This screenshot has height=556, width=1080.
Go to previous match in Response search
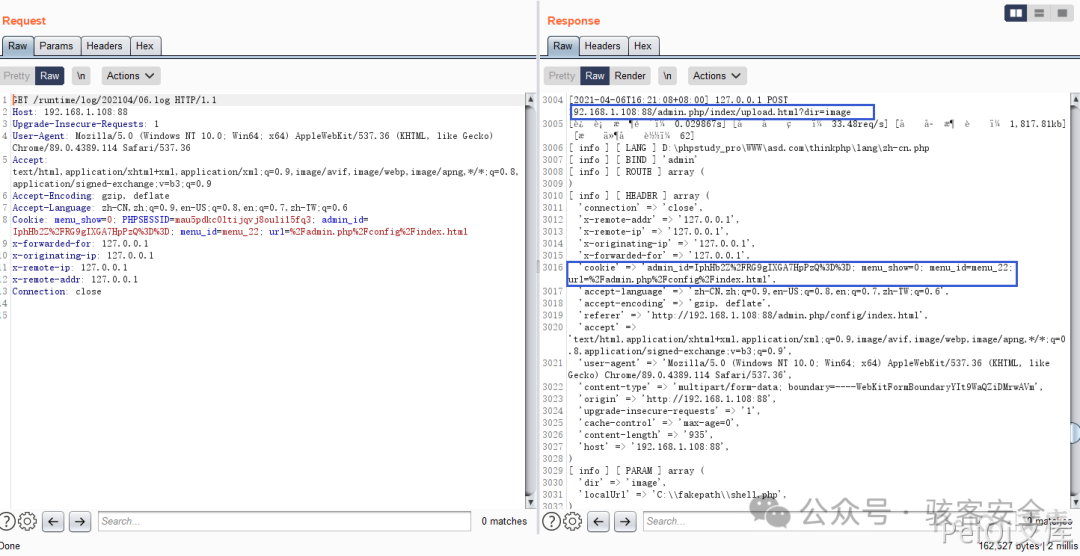click(x=599, y=522)
